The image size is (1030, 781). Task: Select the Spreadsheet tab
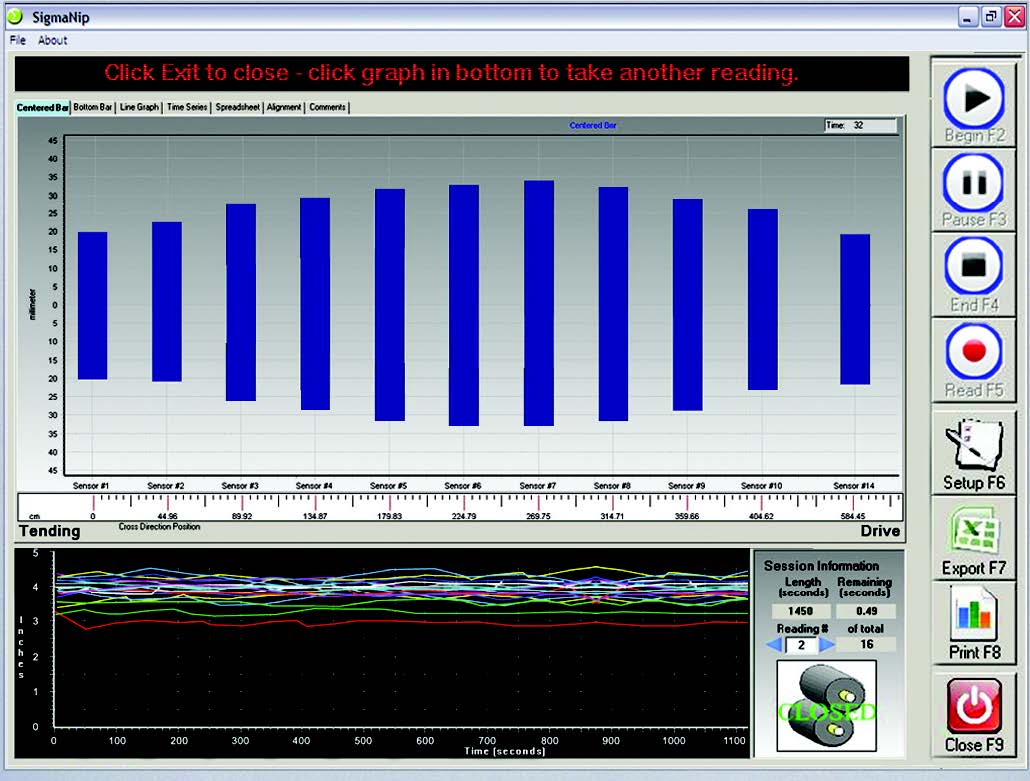click(x=238, y=107)
